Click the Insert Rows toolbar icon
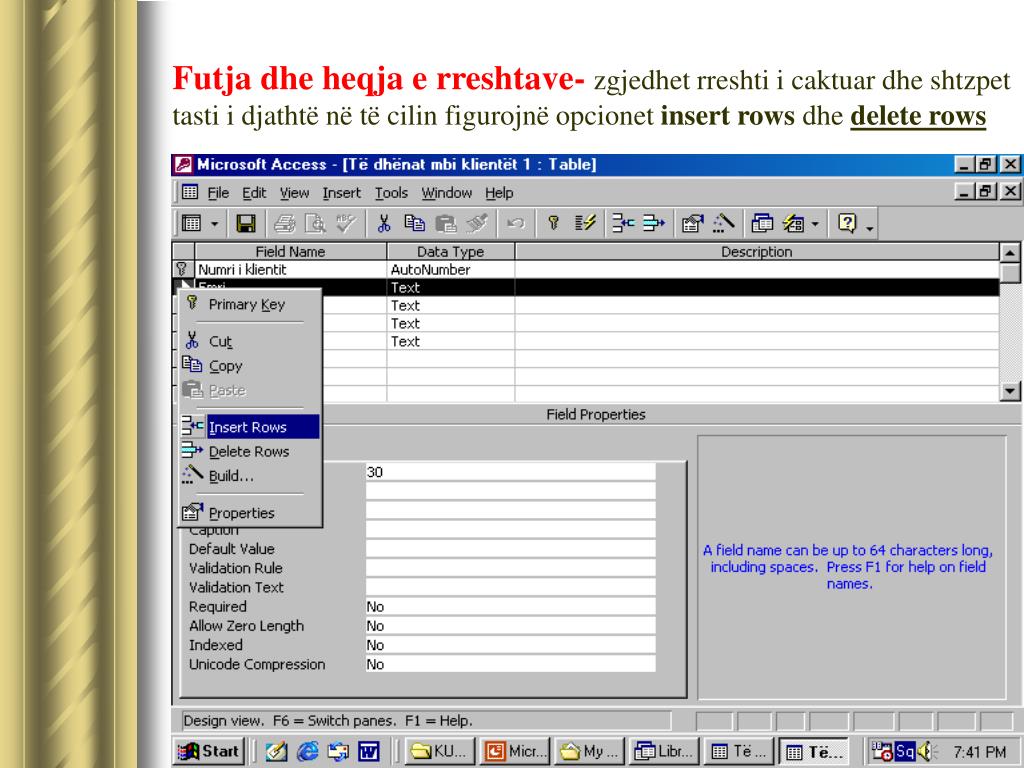This screenshot has width=1024, height=768. click(624, 224)
